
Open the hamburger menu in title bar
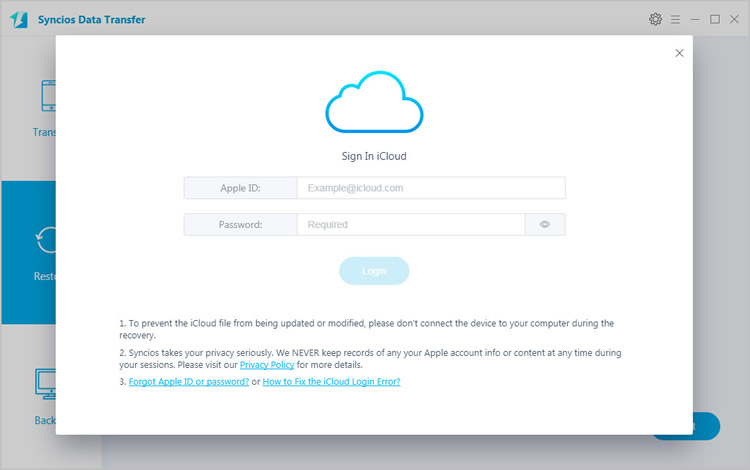tap(675, 20)
